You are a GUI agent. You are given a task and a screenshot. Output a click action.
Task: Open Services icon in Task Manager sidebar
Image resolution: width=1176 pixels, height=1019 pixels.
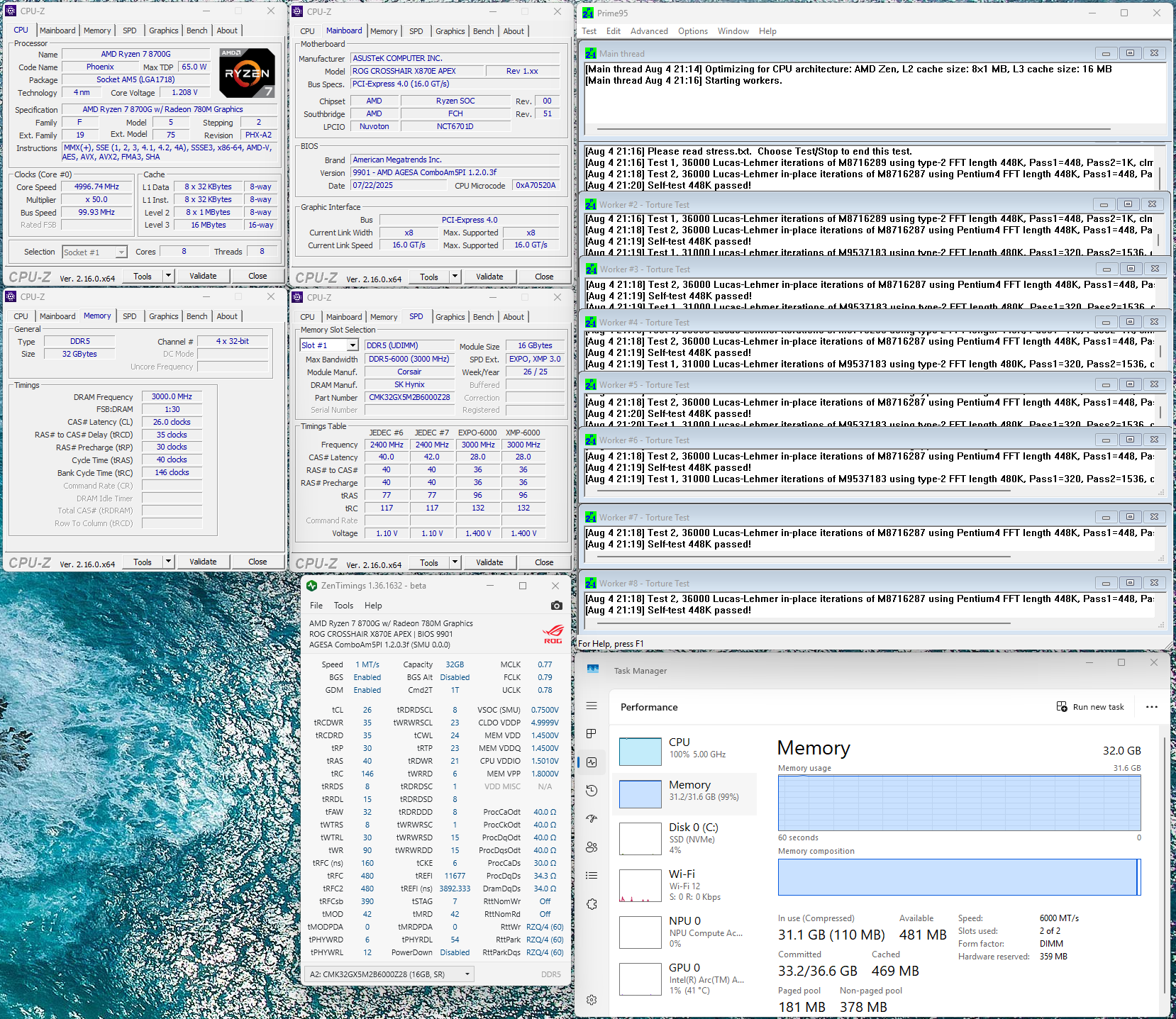[x=592, y=904]
